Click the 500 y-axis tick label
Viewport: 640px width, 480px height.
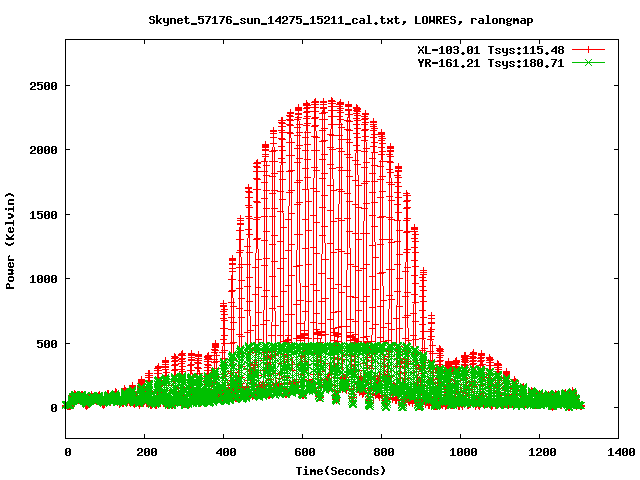pos(47,344)
